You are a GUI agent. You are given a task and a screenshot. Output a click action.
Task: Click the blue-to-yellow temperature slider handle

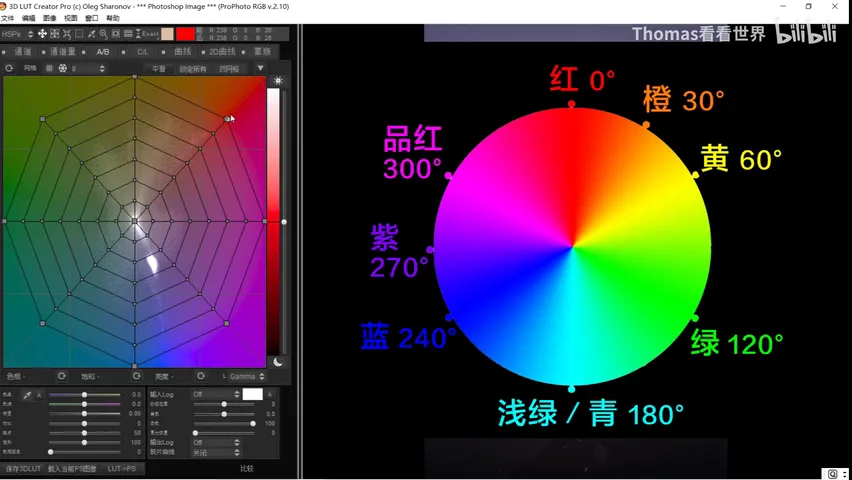[84, 395]
